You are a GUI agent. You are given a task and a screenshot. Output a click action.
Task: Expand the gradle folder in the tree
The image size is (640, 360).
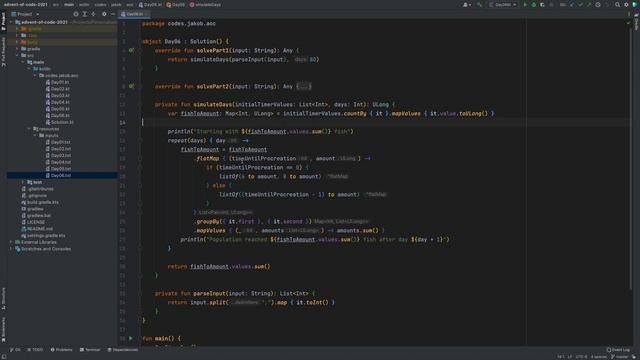pos(17,49)
